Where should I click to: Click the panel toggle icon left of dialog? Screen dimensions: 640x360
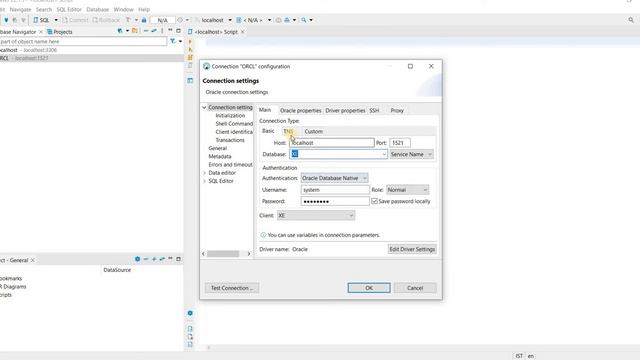point(190,80)
